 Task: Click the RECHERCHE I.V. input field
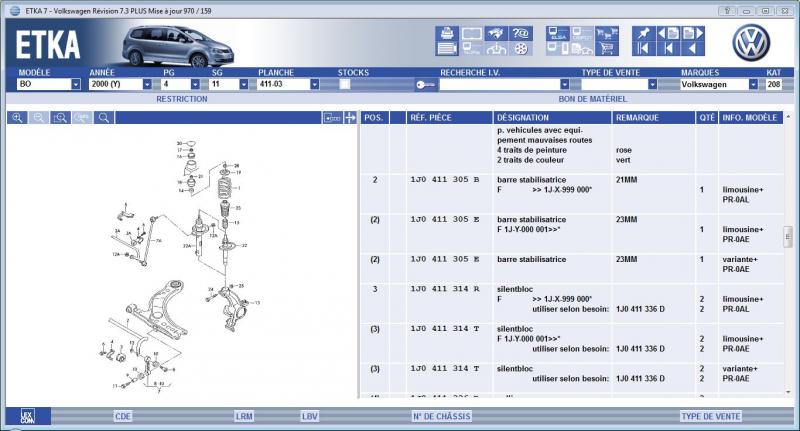pos(499,85)
